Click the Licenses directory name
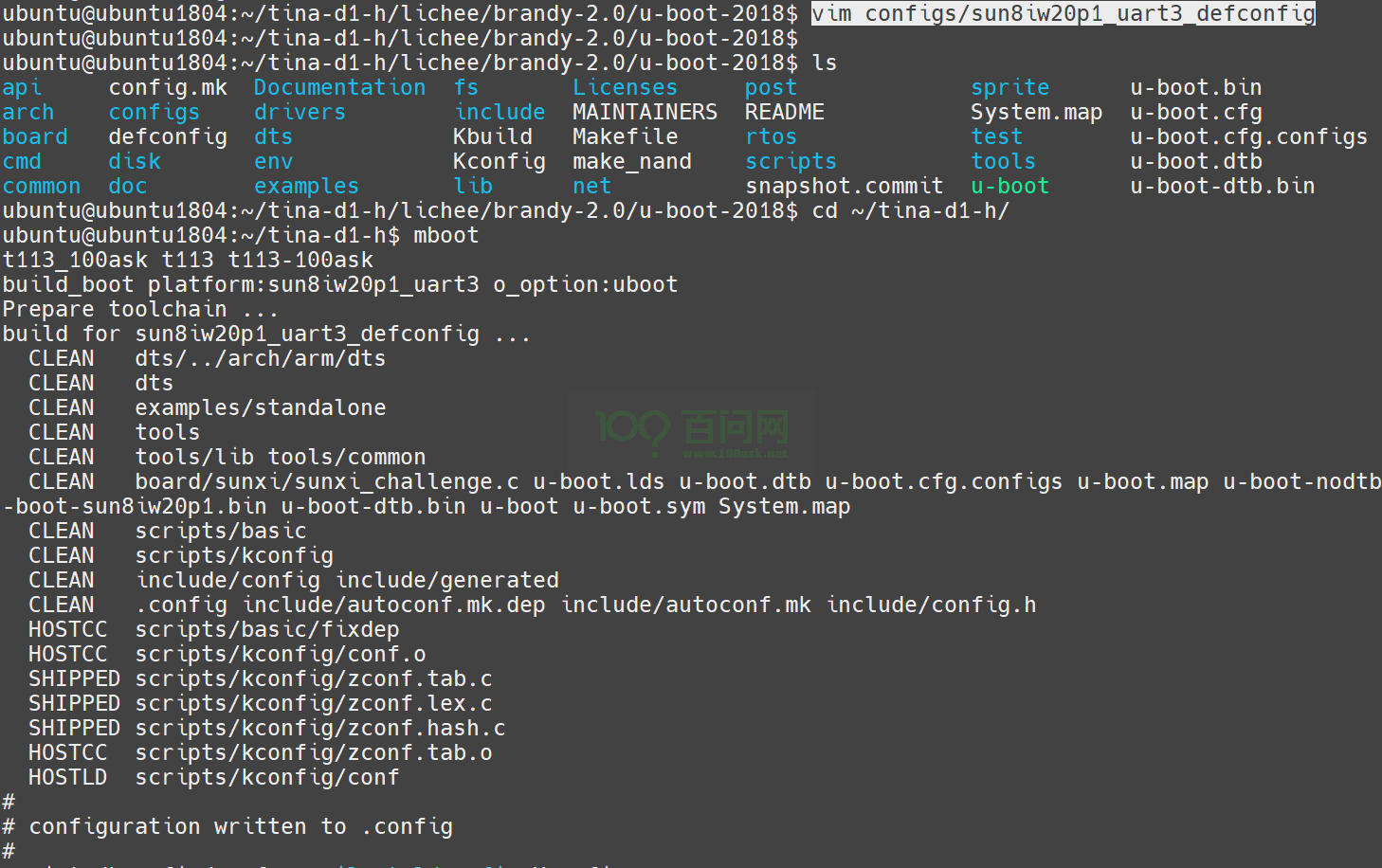Image resolution: width=1382 pixels, height=868 pixels. pos(625,87)
